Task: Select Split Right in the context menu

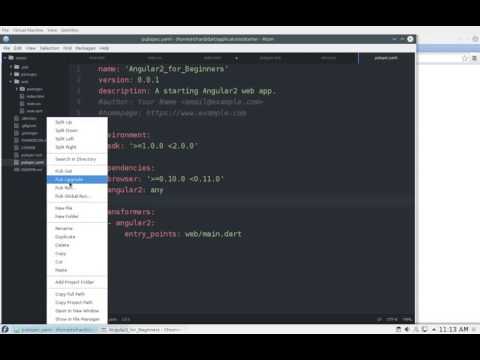Action: [77, 147]
